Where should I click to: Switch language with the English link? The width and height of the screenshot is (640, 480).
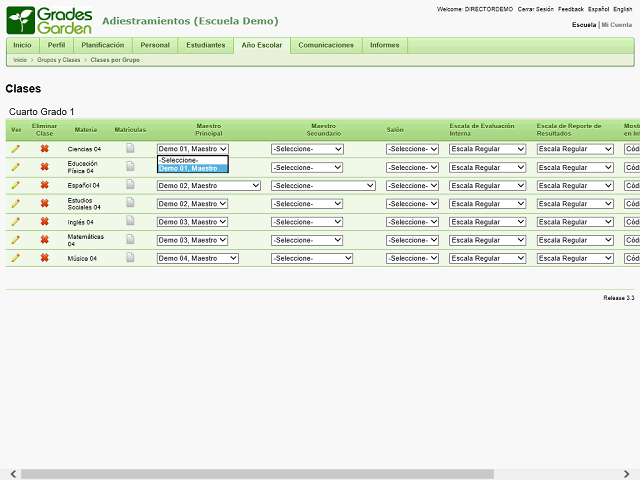click(622, 9)
